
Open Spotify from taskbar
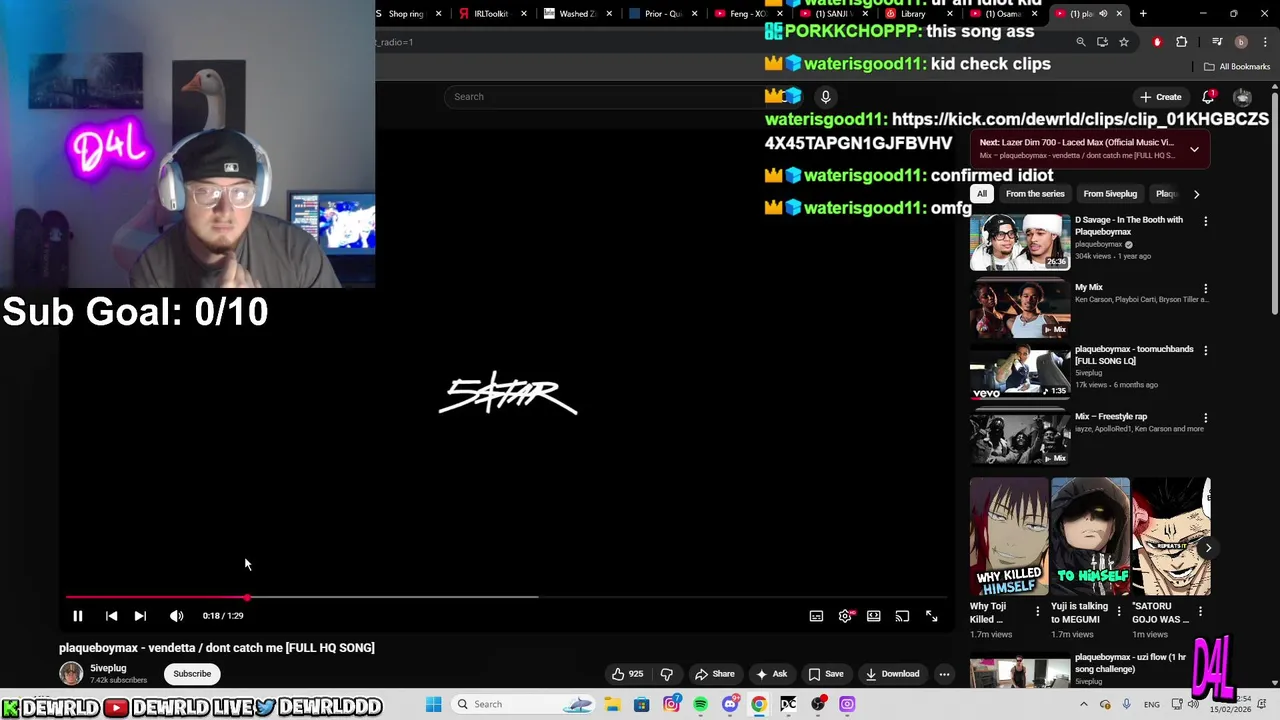pyautogui.click(x=700, y=704)
